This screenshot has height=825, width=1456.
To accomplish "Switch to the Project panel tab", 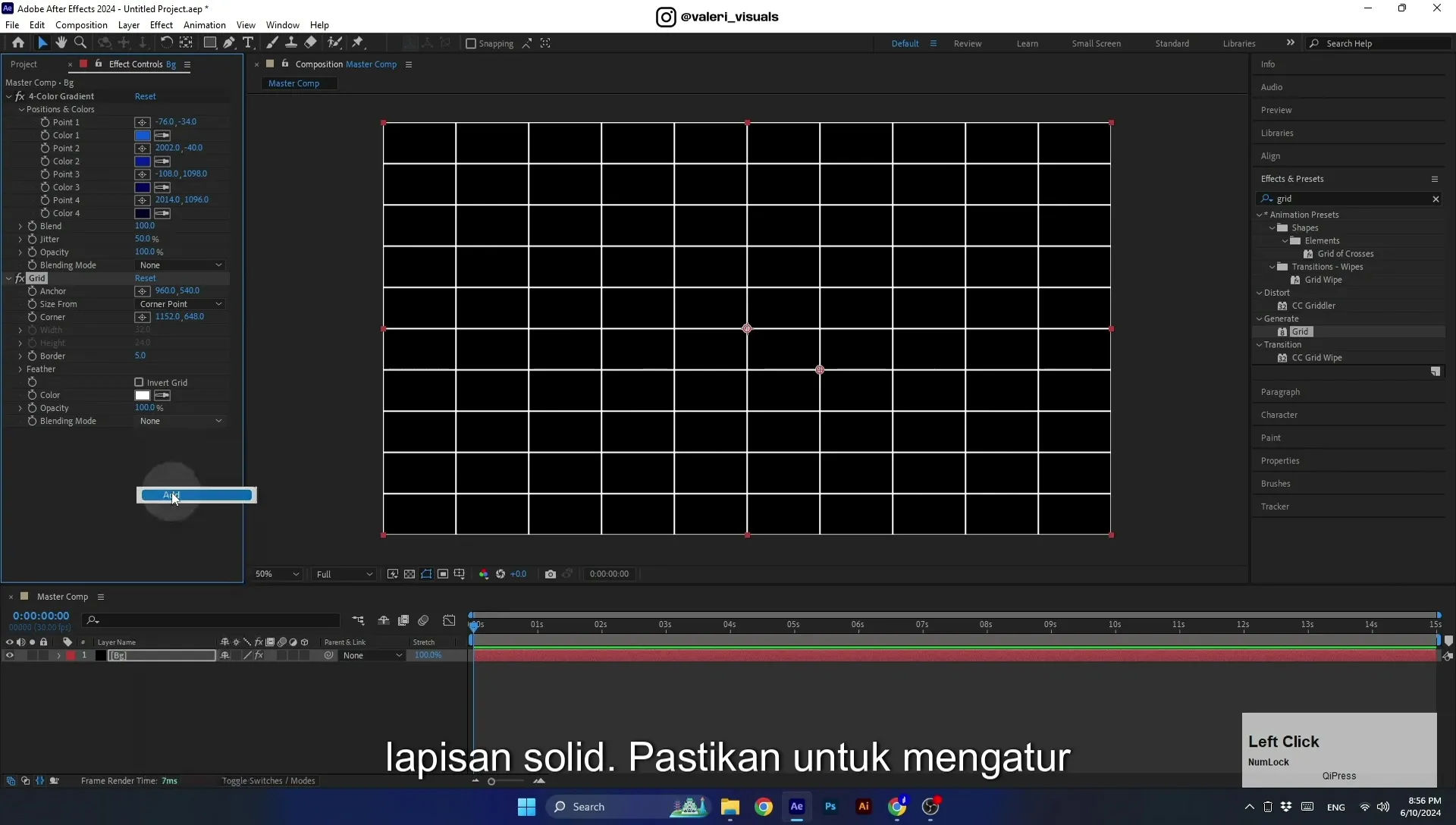I will coord(24,64).
